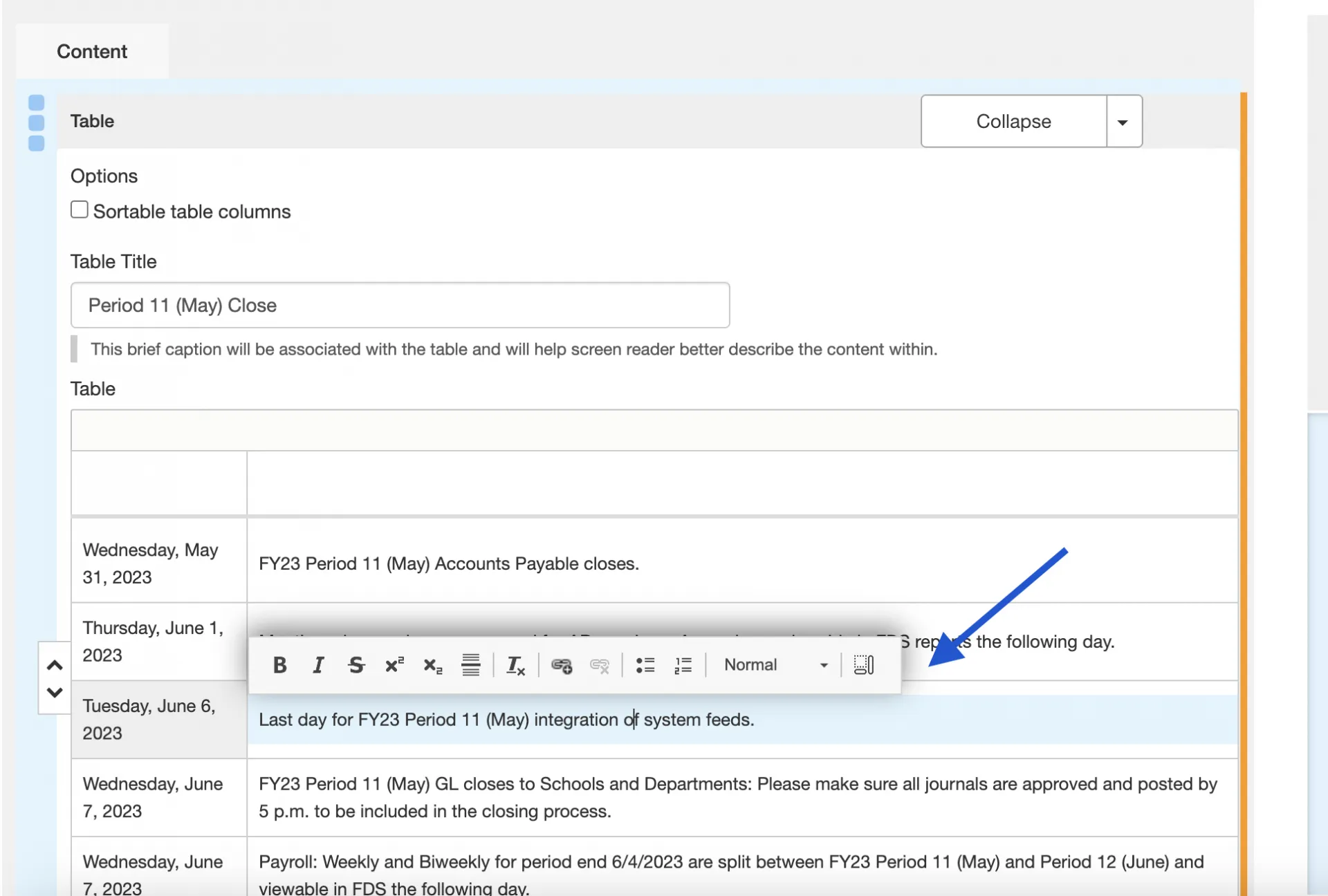Apply Strikethrough formatting
This screenshot has width=1328, height=896.
tap(356, 665)
